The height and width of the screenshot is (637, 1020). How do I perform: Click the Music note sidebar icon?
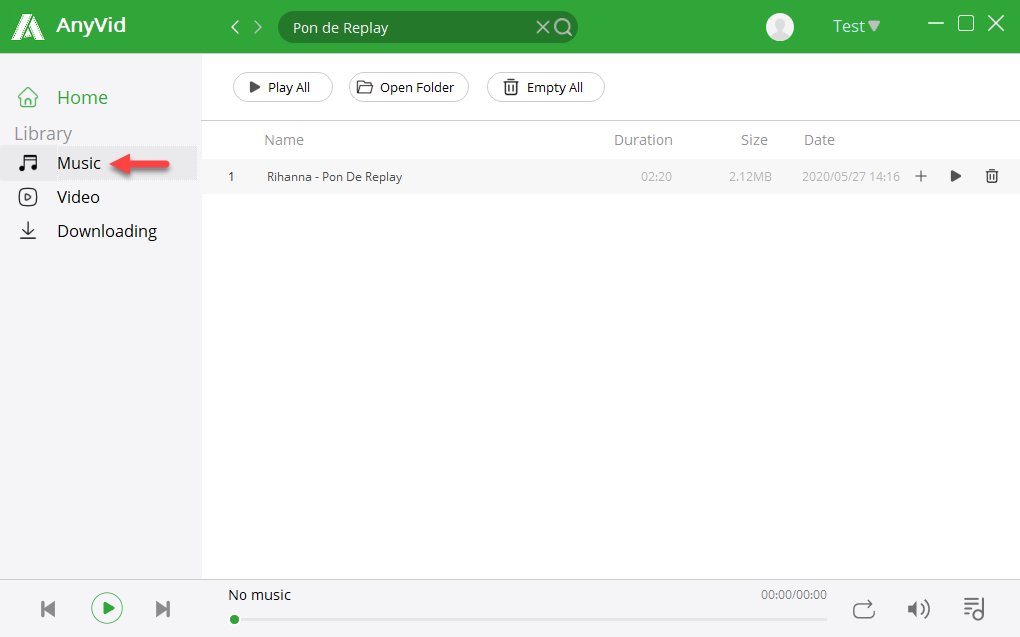[28, 163]
